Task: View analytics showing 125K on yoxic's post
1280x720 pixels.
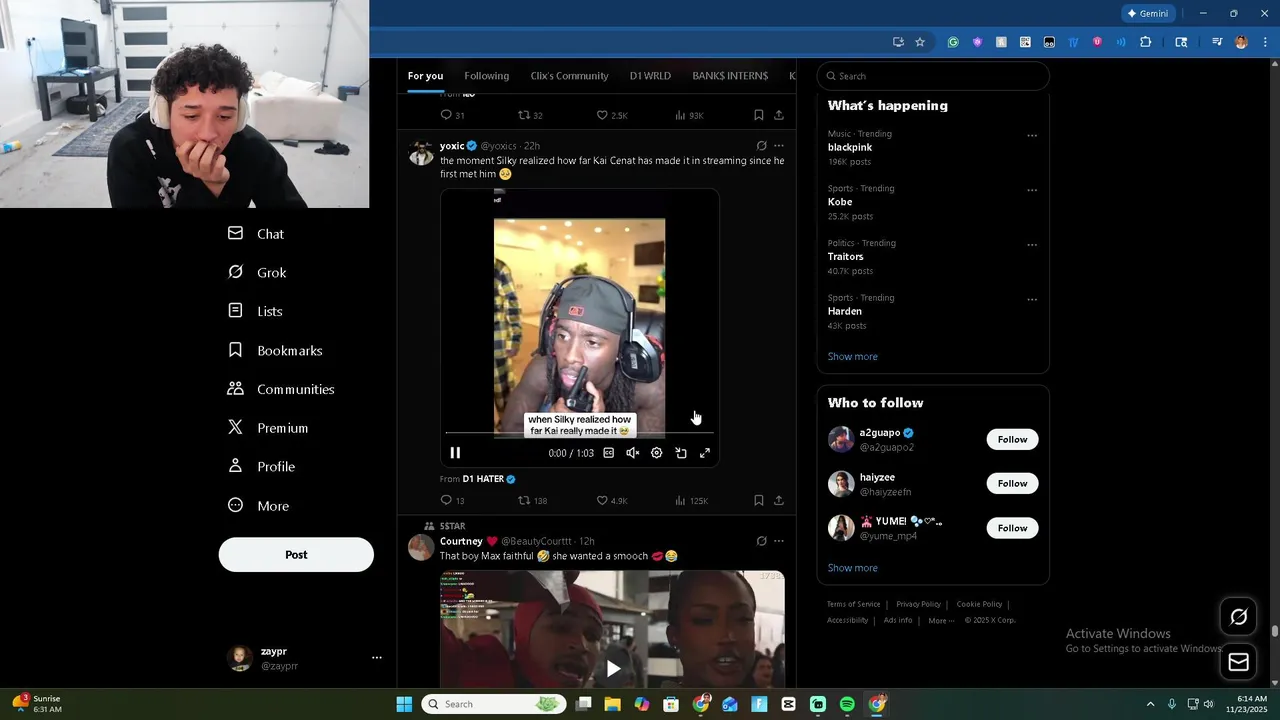Action: tap(691, 500)
